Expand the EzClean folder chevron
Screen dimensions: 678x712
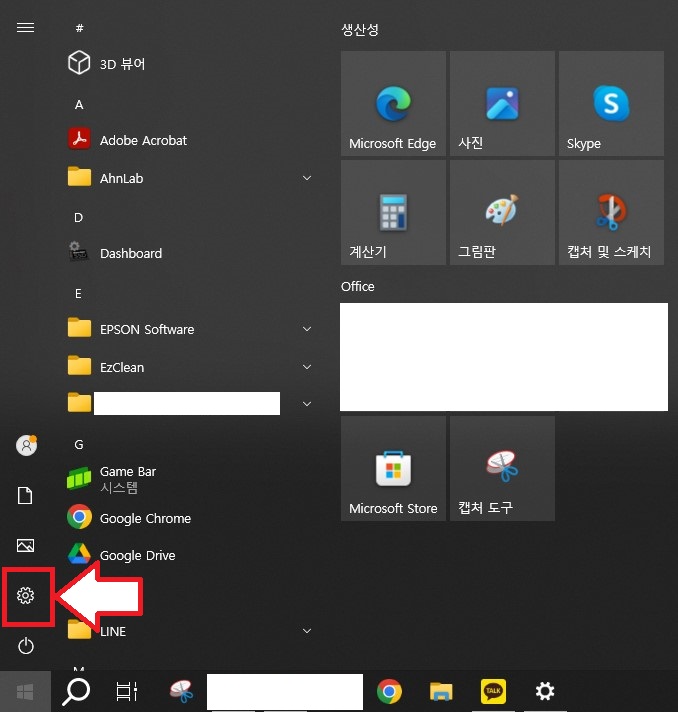(307, 367)
